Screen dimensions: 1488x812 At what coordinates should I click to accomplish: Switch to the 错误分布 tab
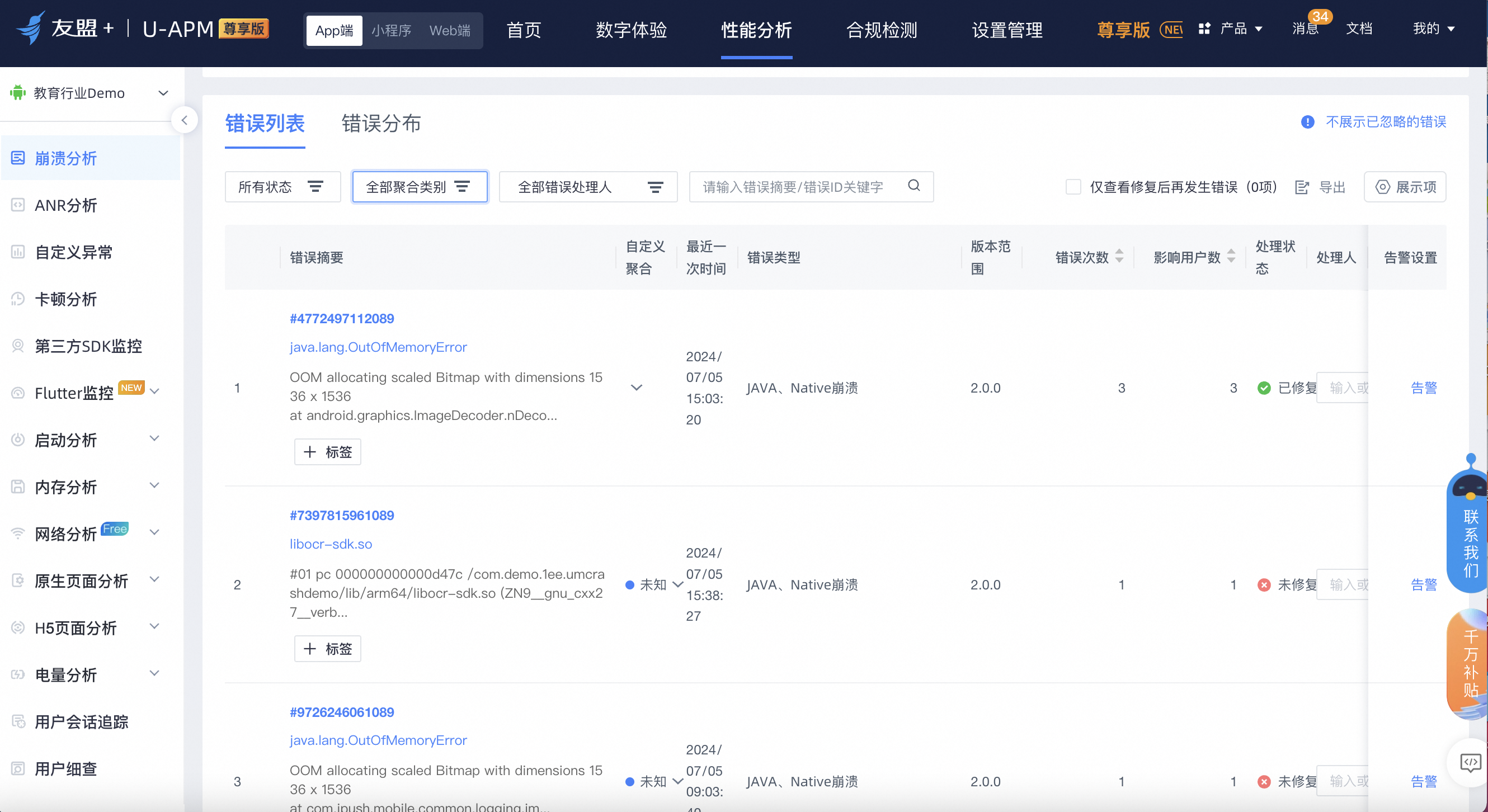[382, 123]
